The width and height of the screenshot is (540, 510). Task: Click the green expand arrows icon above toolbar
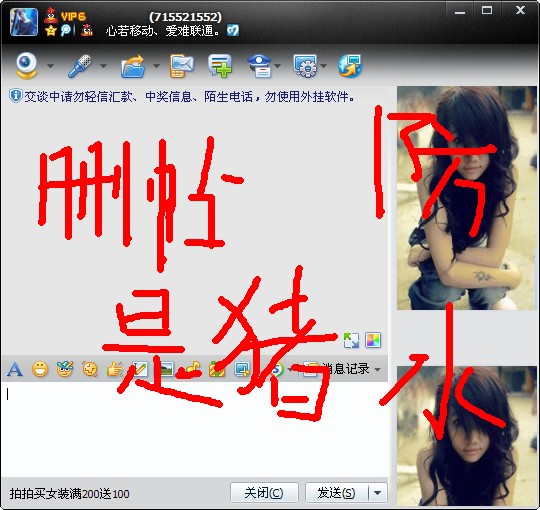click(351, 340)
